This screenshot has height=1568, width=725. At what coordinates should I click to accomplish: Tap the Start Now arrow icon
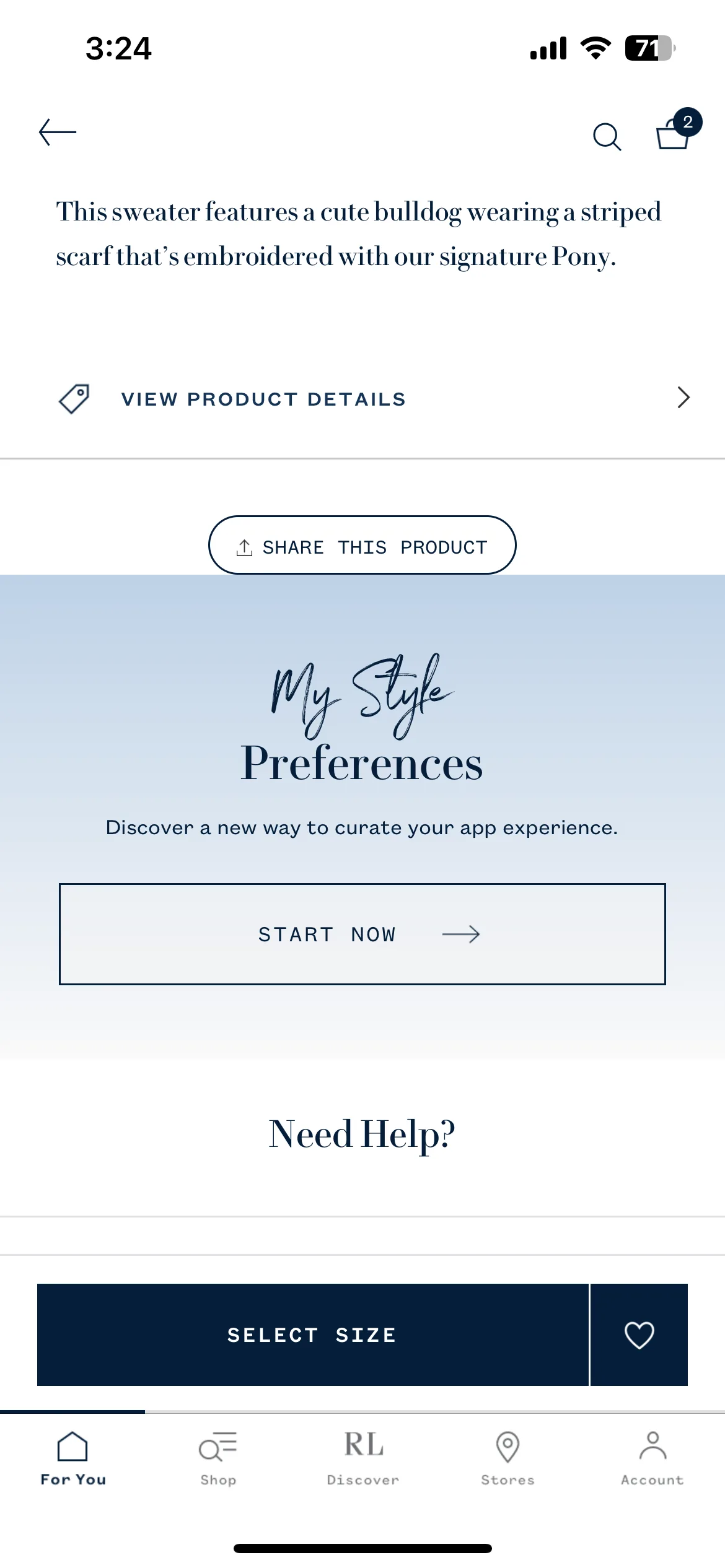pyautogui.click(x=461, y=934)
